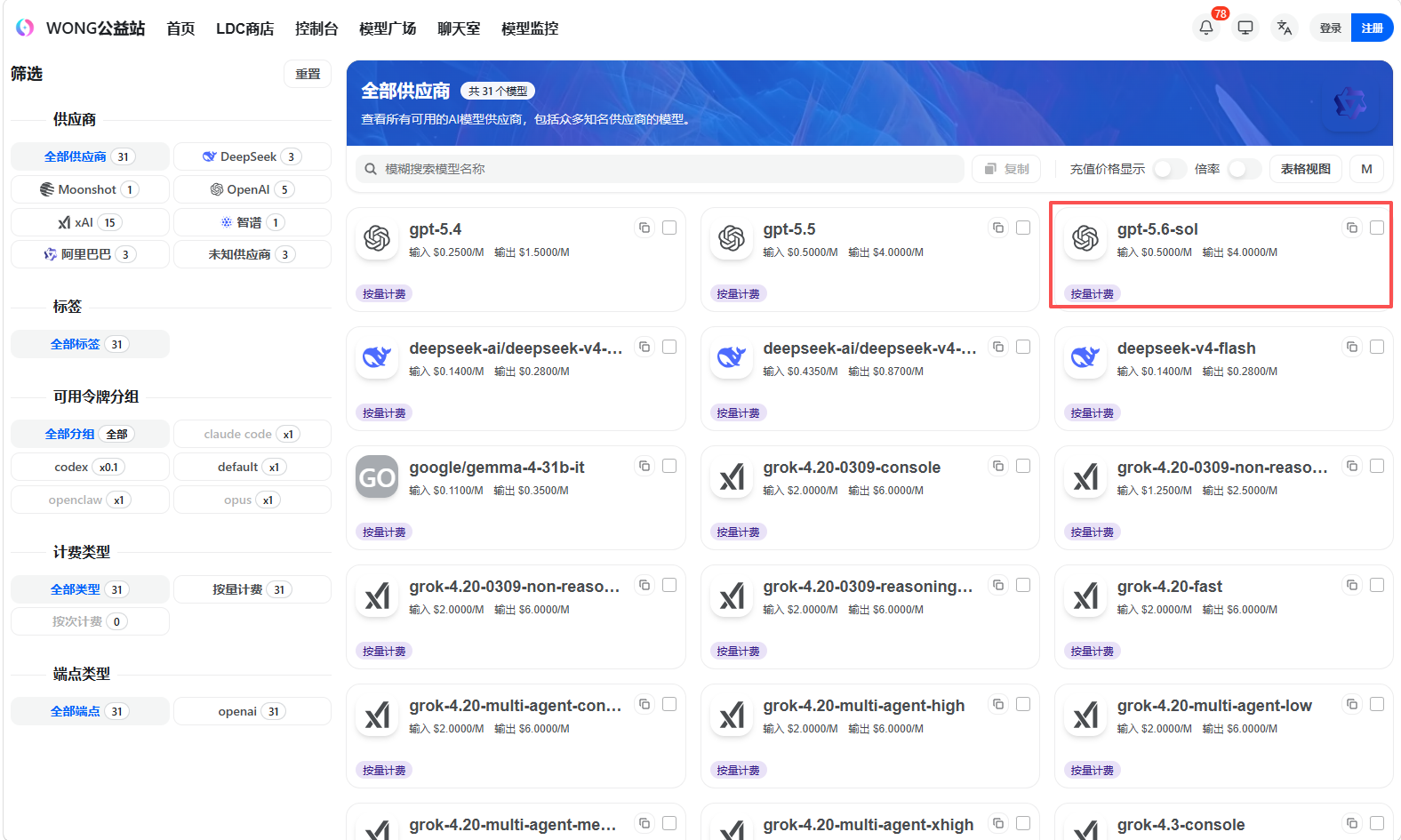
Task: Select the gpt-5.4 checkbox
Action: pyautogui.click(x=669, y=228)
